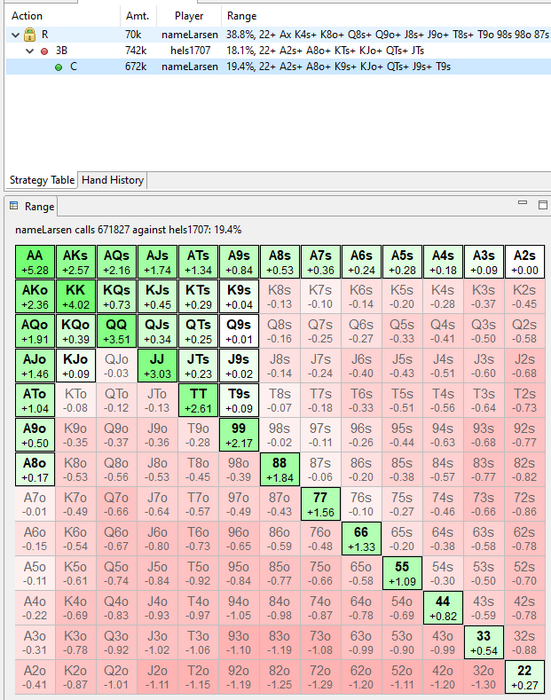Click the J9s +0.02 cell

(x=239, y=366)
